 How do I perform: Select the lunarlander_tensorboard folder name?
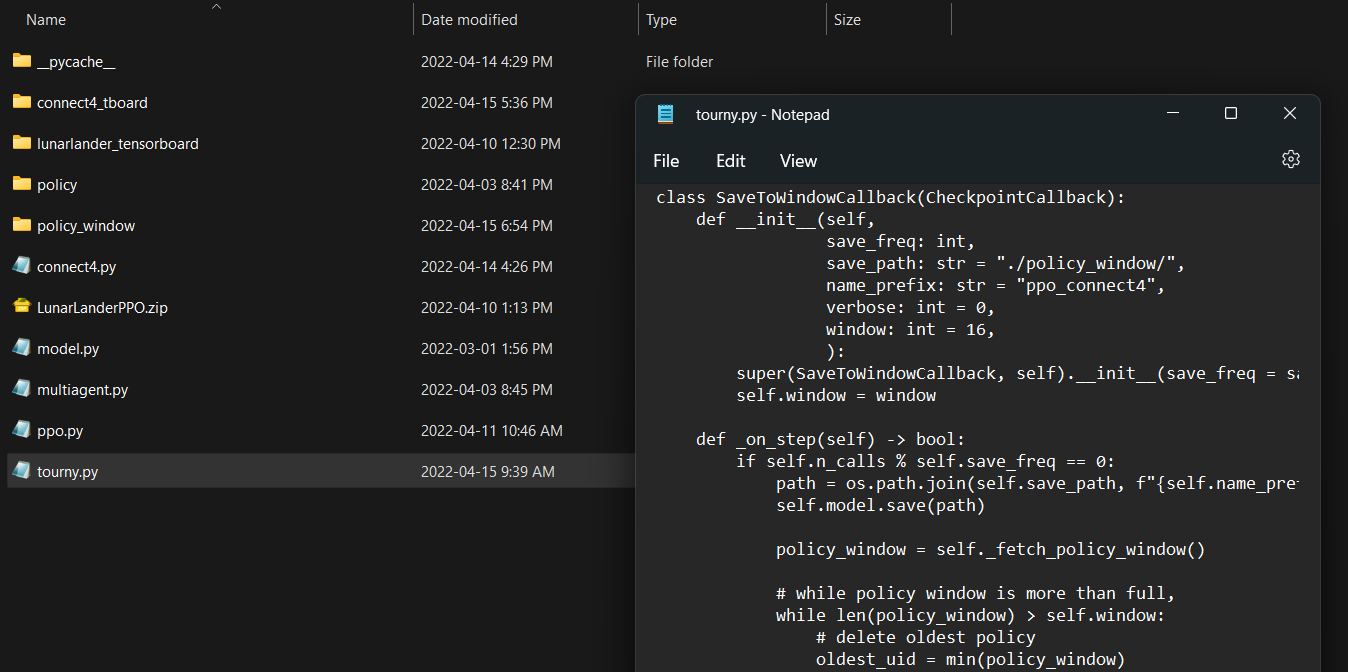[117, 144]
